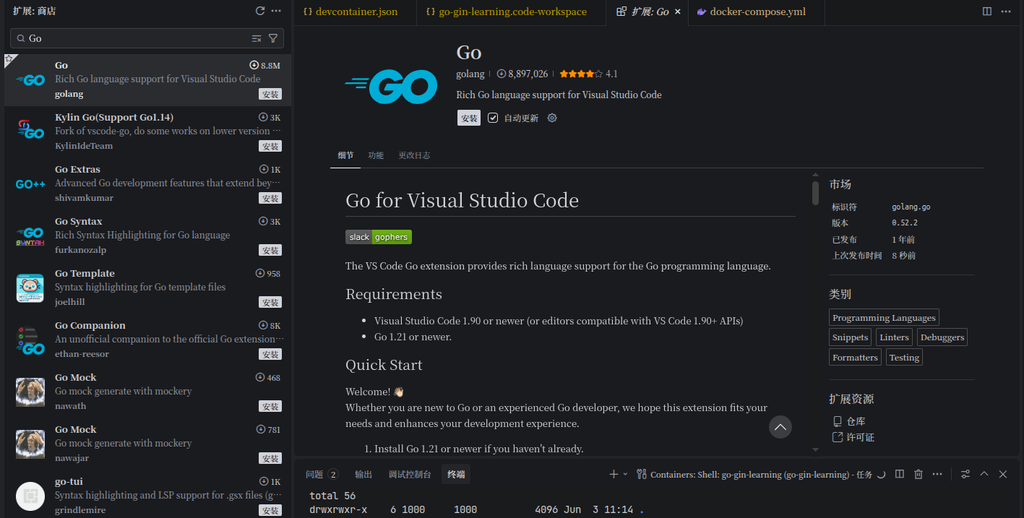Click the version 0.52.2 value
Viewport: 1024px width, 518px height.
click(x=904, y=223)
